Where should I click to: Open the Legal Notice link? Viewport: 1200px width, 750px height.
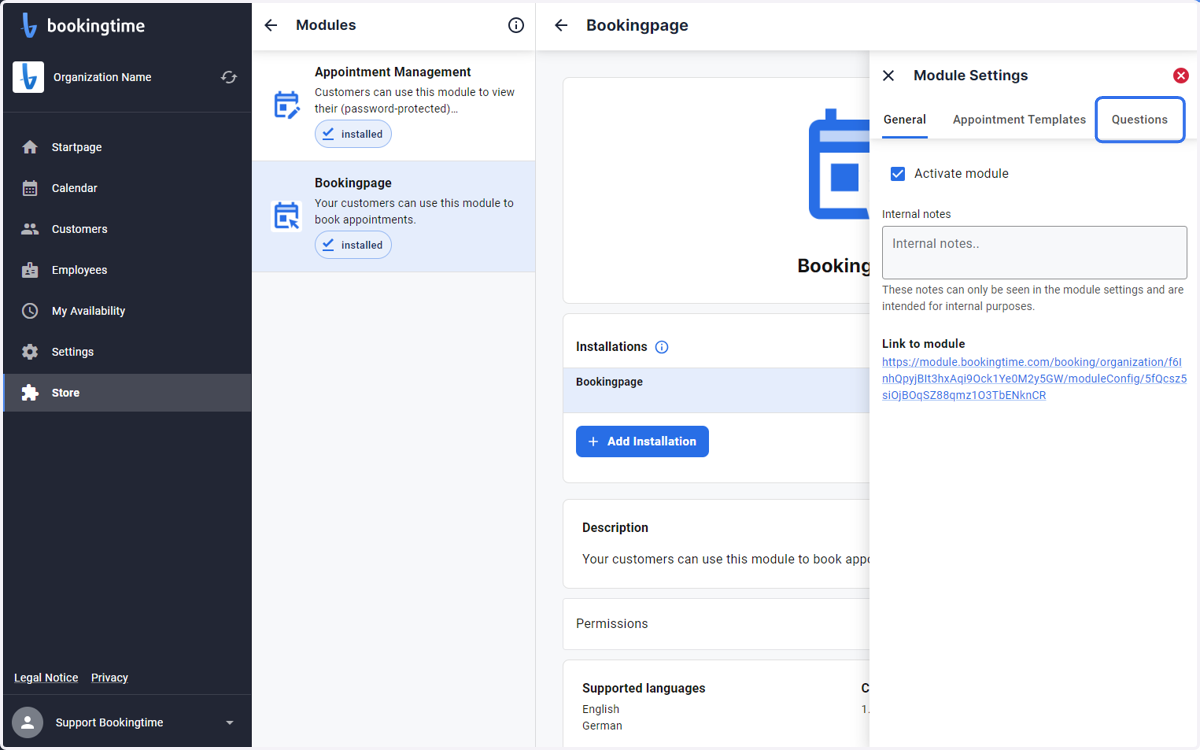click(x=46, y=678)
